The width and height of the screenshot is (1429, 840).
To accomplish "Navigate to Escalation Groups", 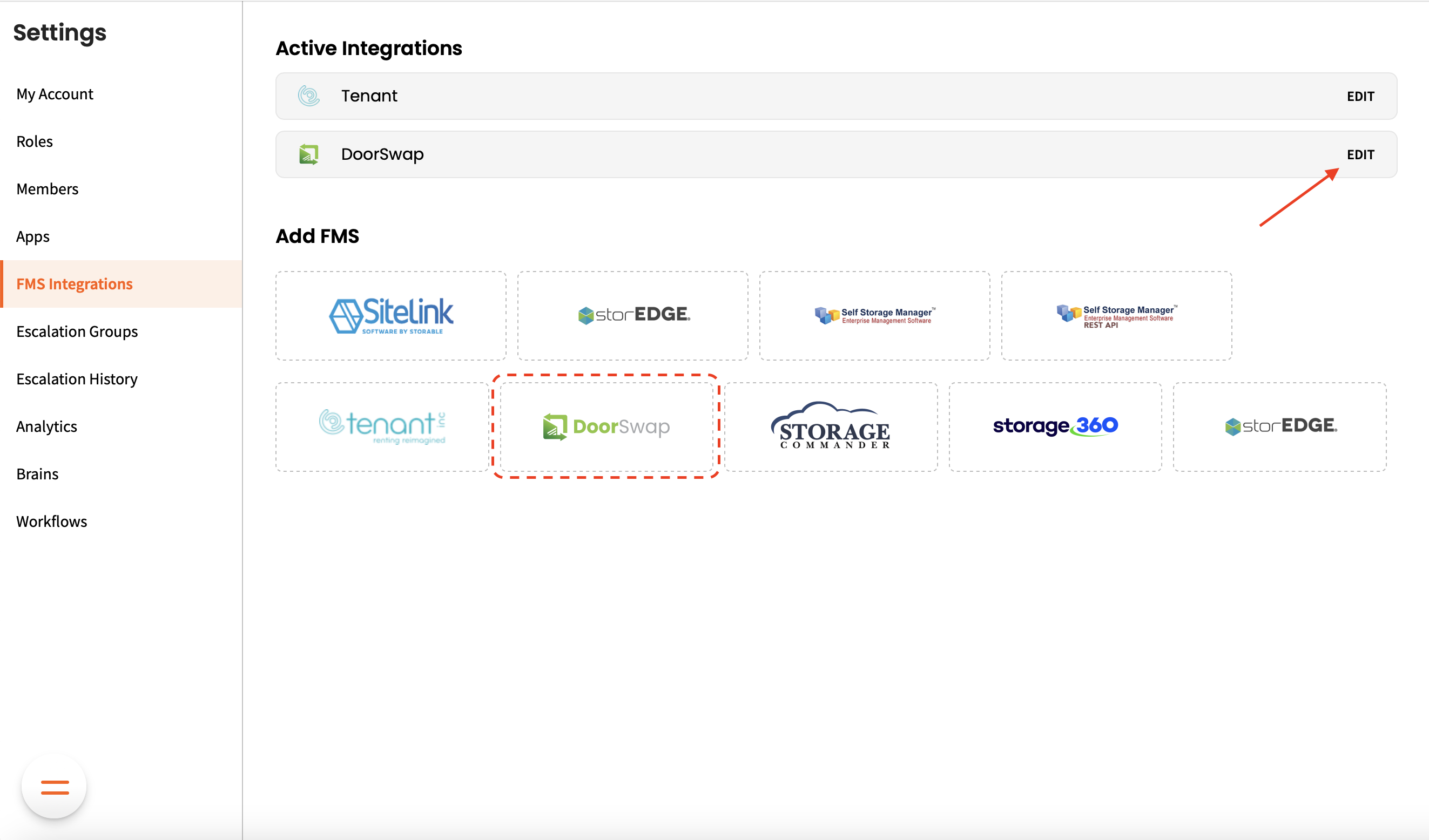I will coord(77,331).
